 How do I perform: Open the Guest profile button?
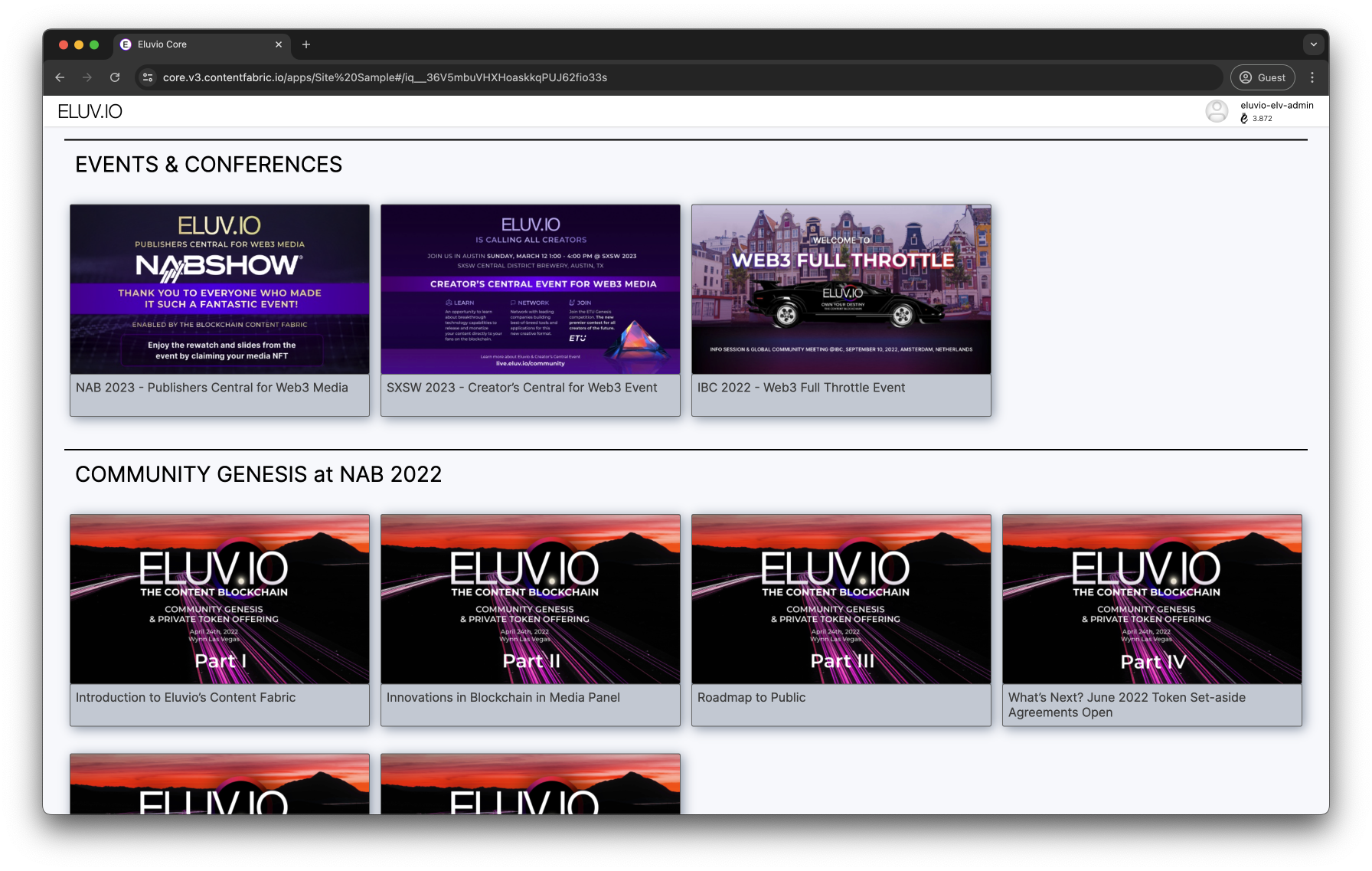click(1263, 77)
